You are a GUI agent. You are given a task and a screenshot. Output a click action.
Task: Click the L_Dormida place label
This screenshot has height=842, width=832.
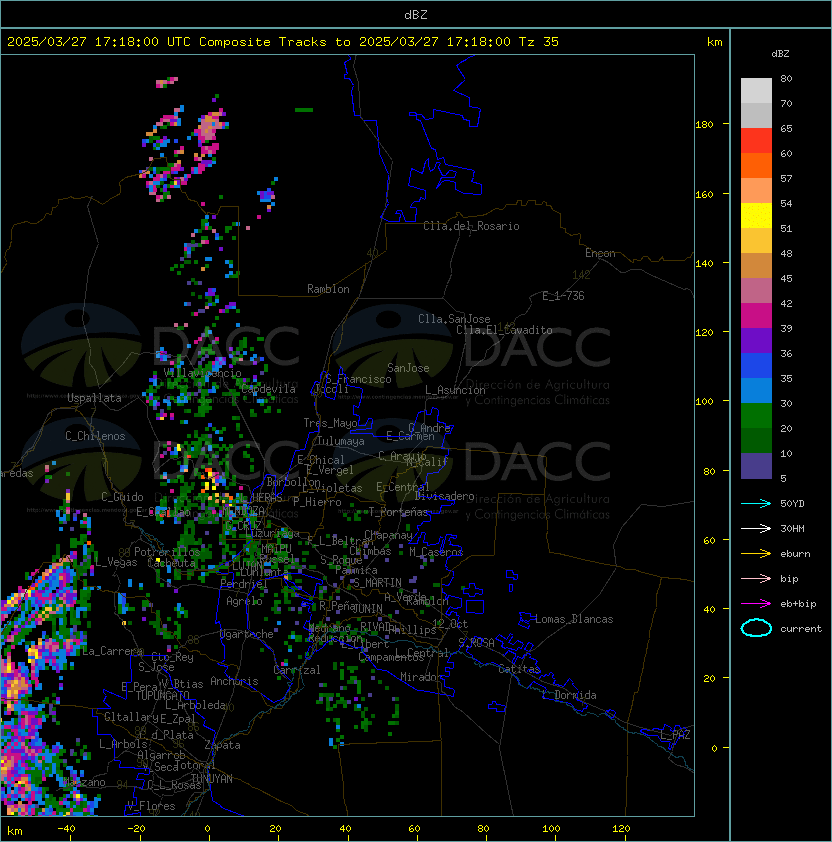coord(569,695)
